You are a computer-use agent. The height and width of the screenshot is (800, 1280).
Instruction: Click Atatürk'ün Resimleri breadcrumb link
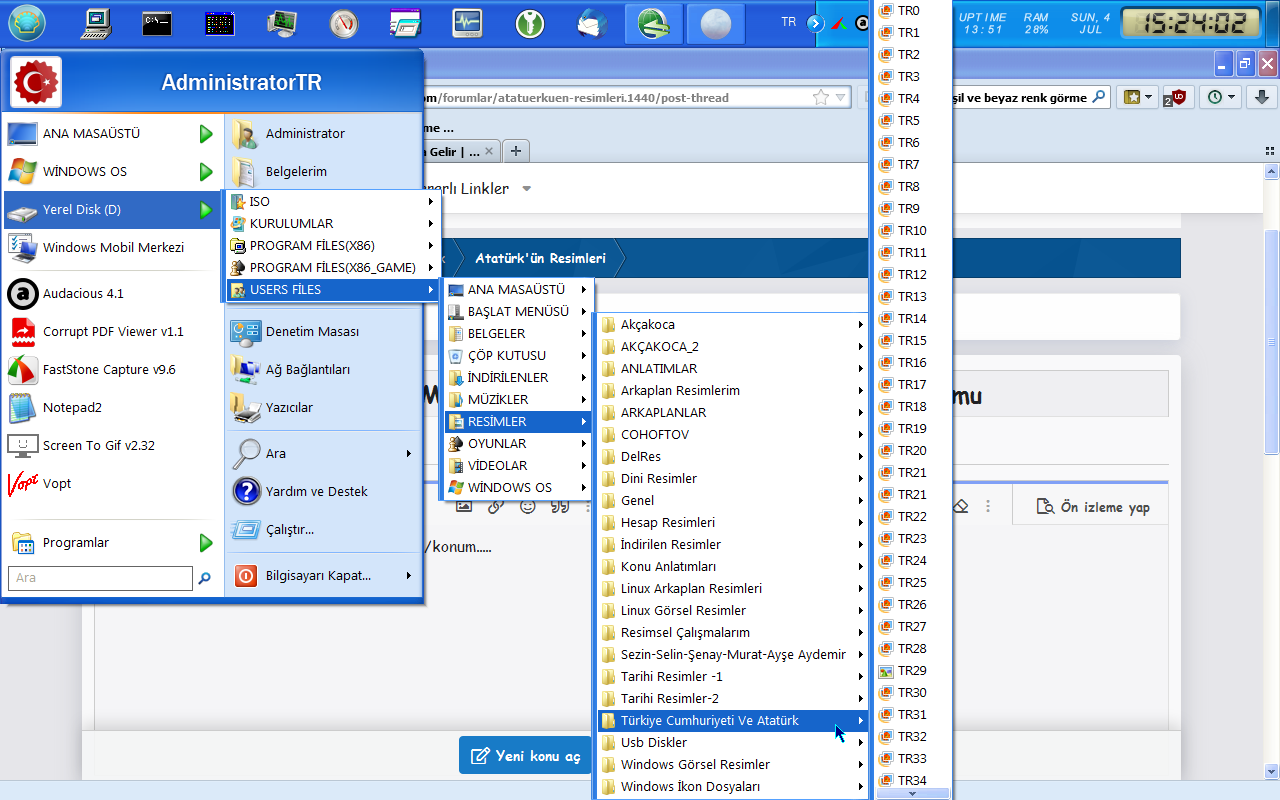click(x=540, y=258)
